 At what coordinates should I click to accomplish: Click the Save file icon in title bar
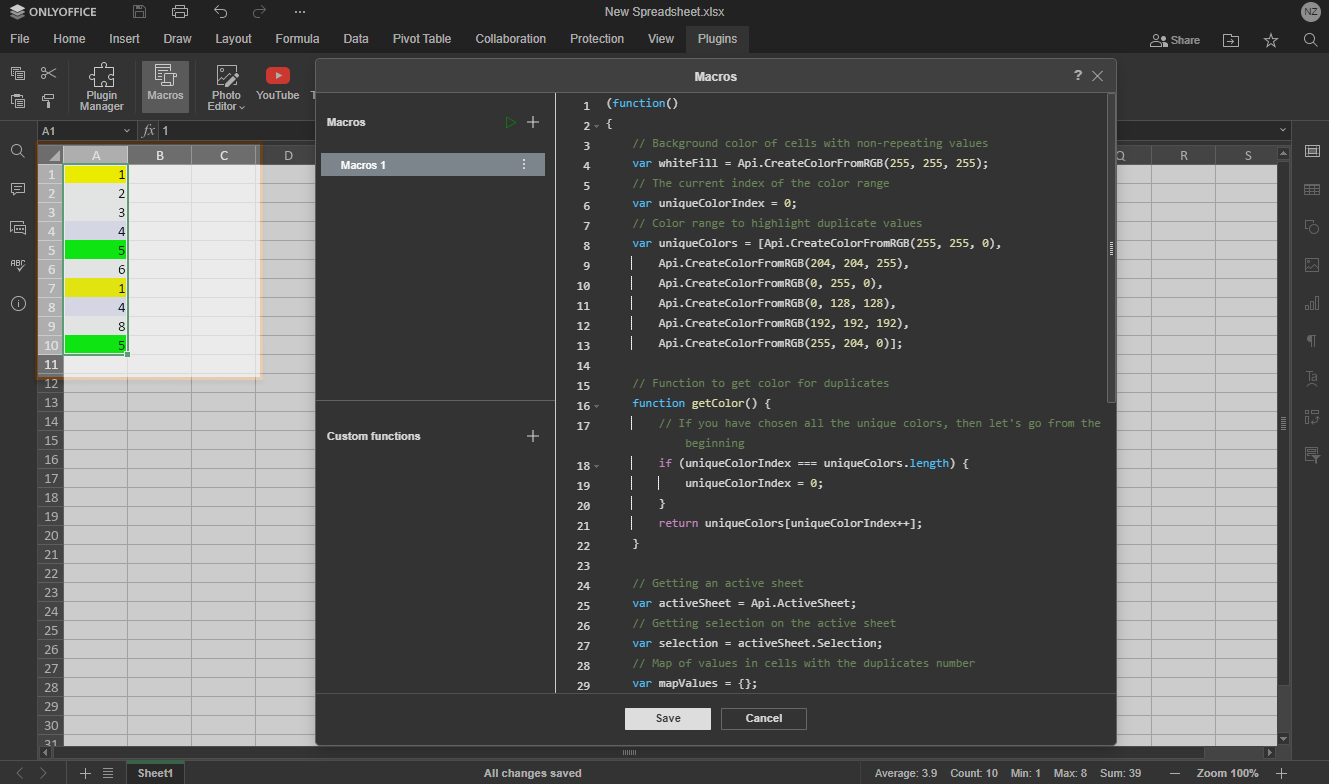coord(139,12)
